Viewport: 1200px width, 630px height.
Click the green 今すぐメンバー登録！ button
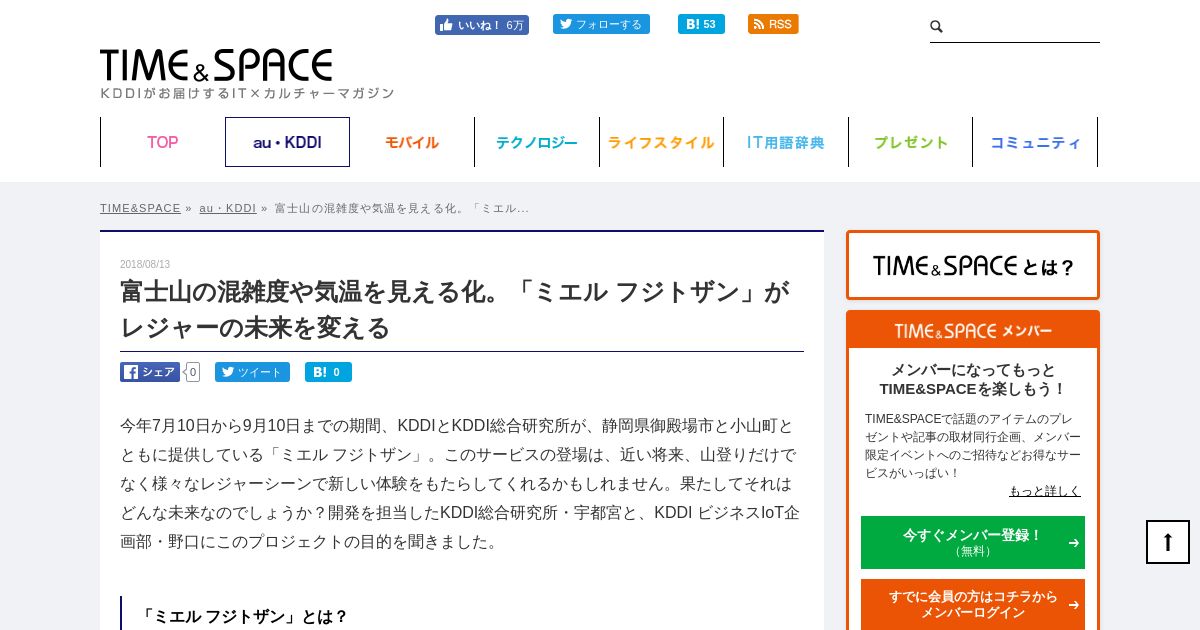[973, 542]
